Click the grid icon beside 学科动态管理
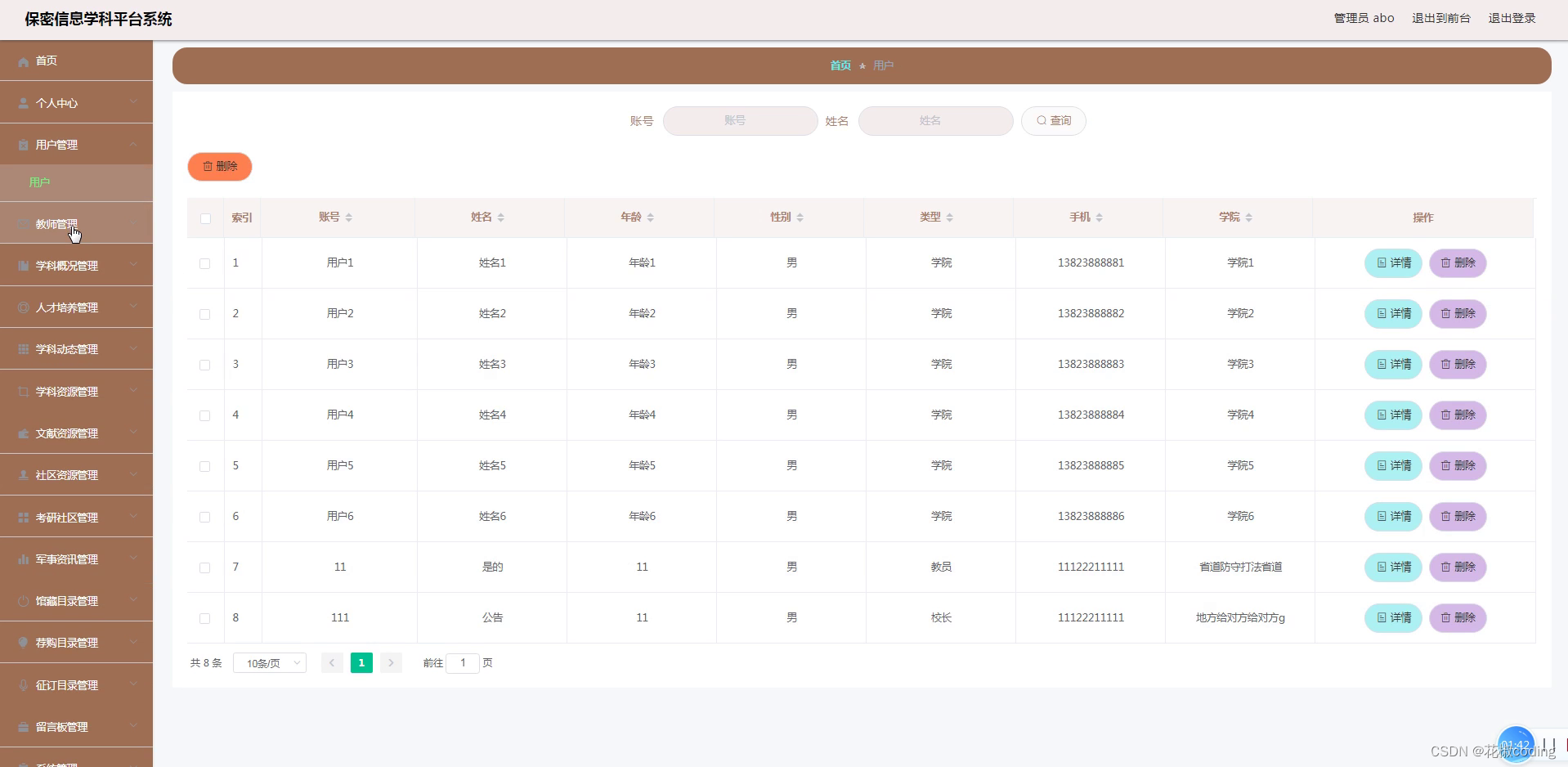1568x767 pixels. (x=23, y=349)
